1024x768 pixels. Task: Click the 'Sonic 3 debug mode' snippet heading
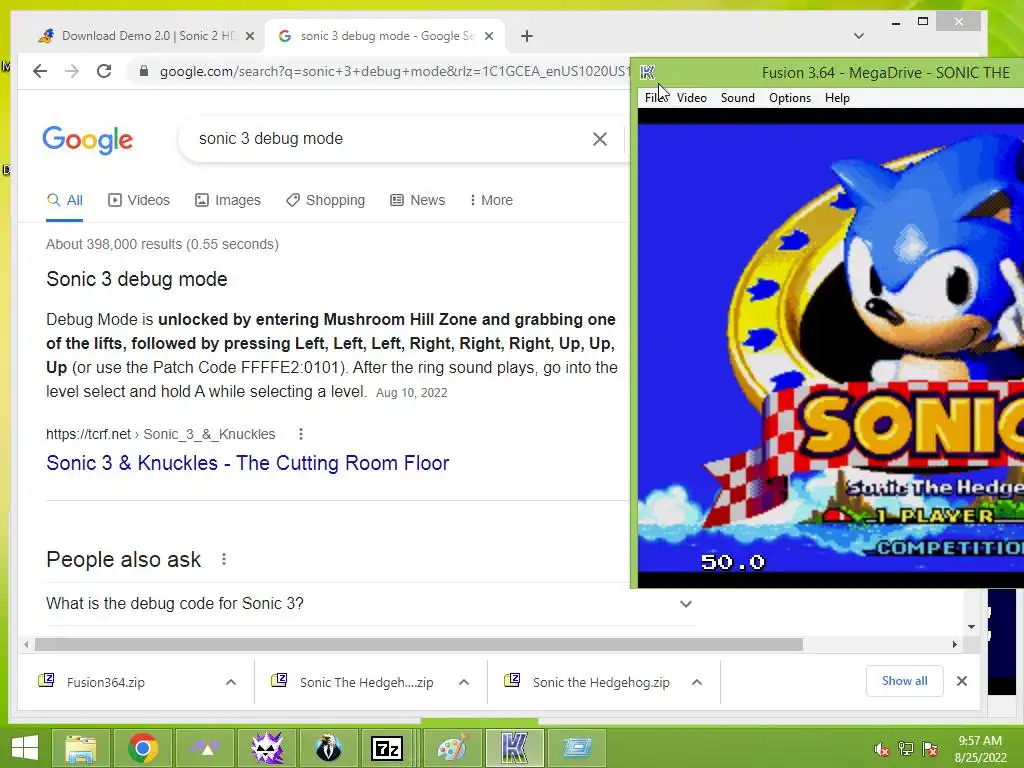(x=136, y=280)
